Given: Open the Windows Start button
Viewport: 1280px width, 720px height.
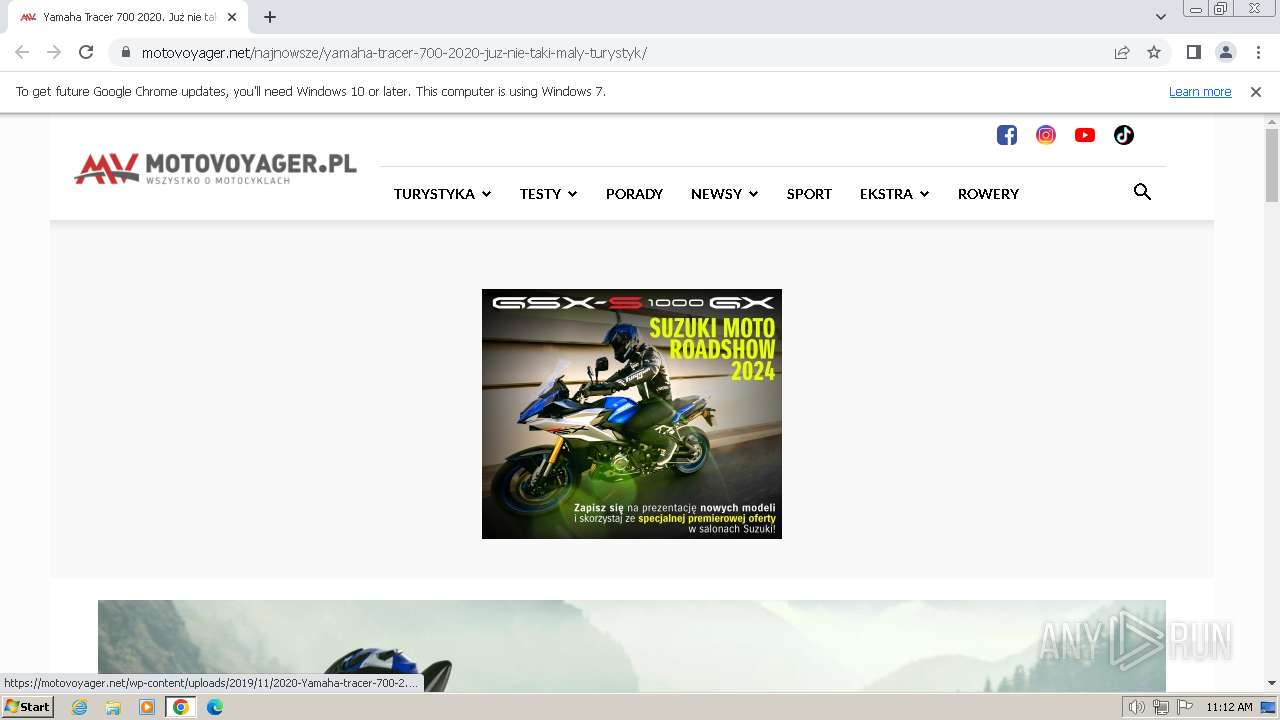Looking at the screenshot, I should pos(27,707).
